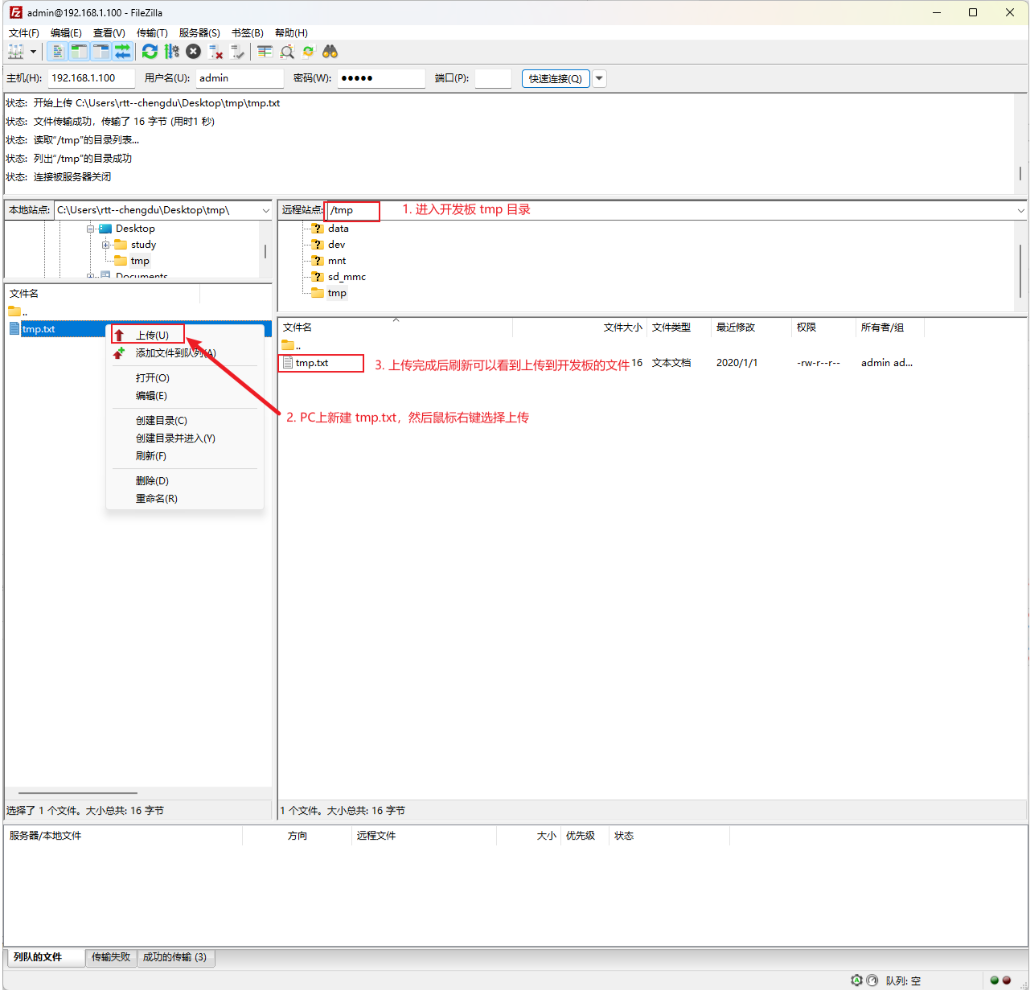Expand the local site path dropdown
The image size is (1033, 990).
click(265, 210)
